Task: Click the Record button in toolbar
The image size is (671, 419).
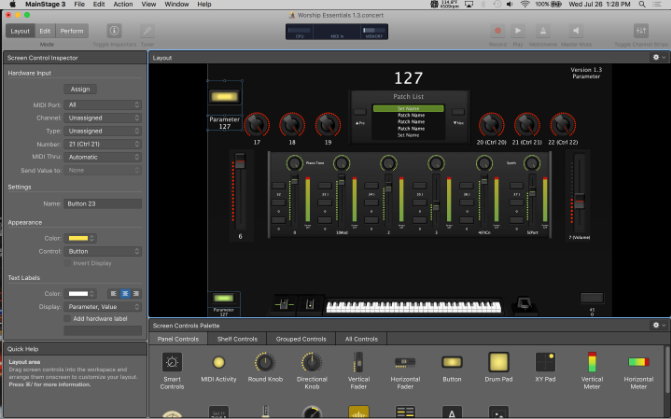Action: click(x=498, y=31)
